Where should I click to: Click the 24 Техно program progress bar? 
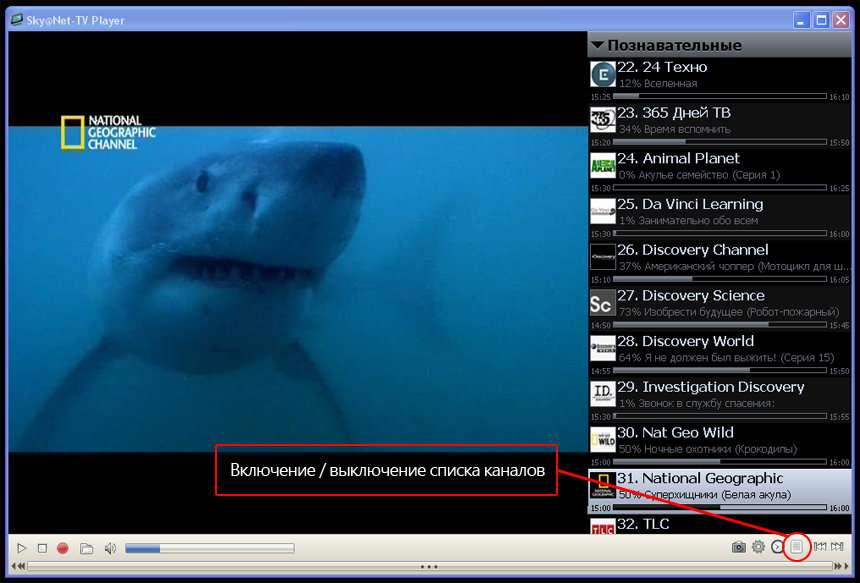click(x=720, y=96)
